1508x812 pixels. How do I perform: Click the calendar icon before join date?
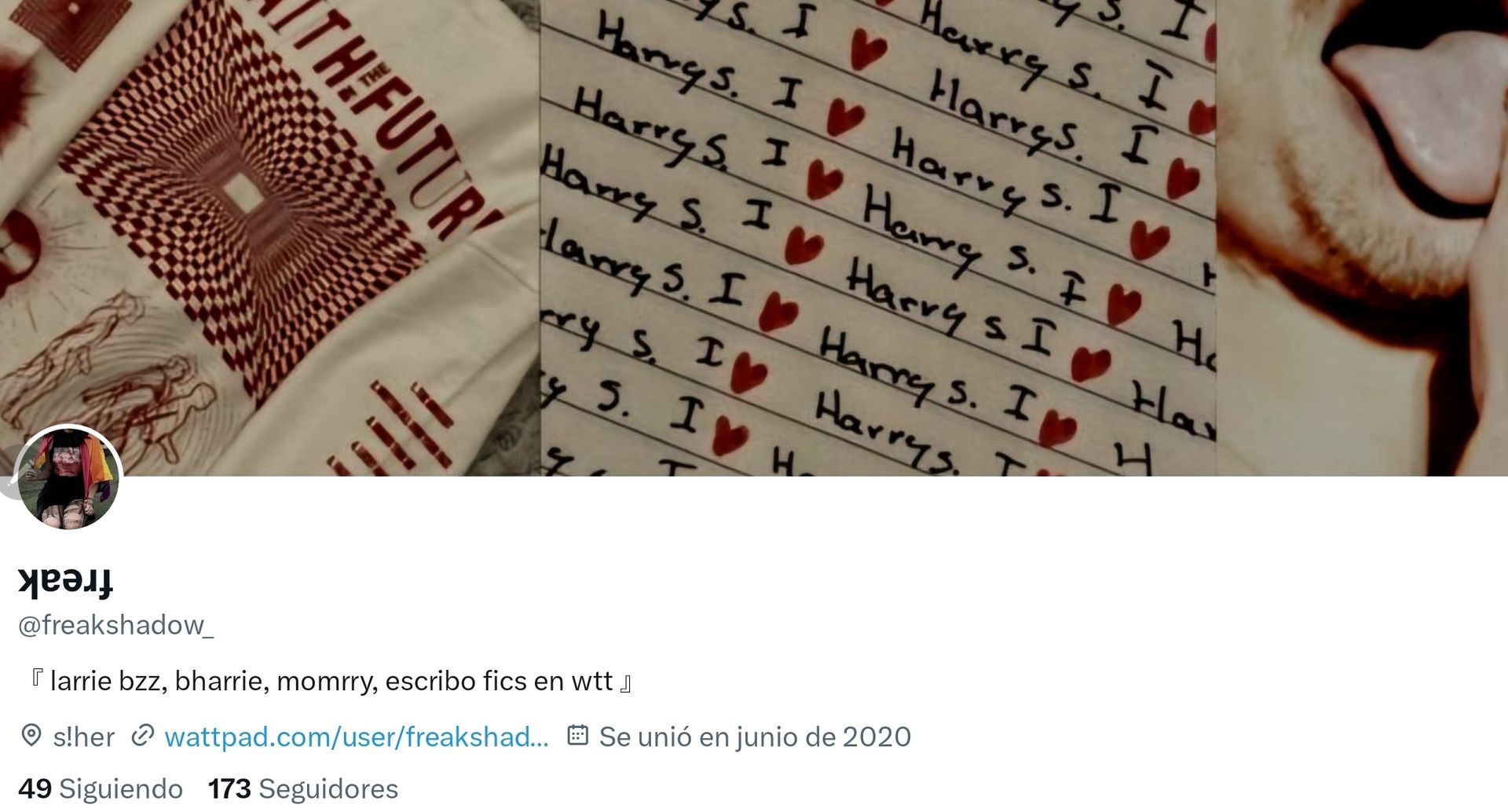[577, 735]
